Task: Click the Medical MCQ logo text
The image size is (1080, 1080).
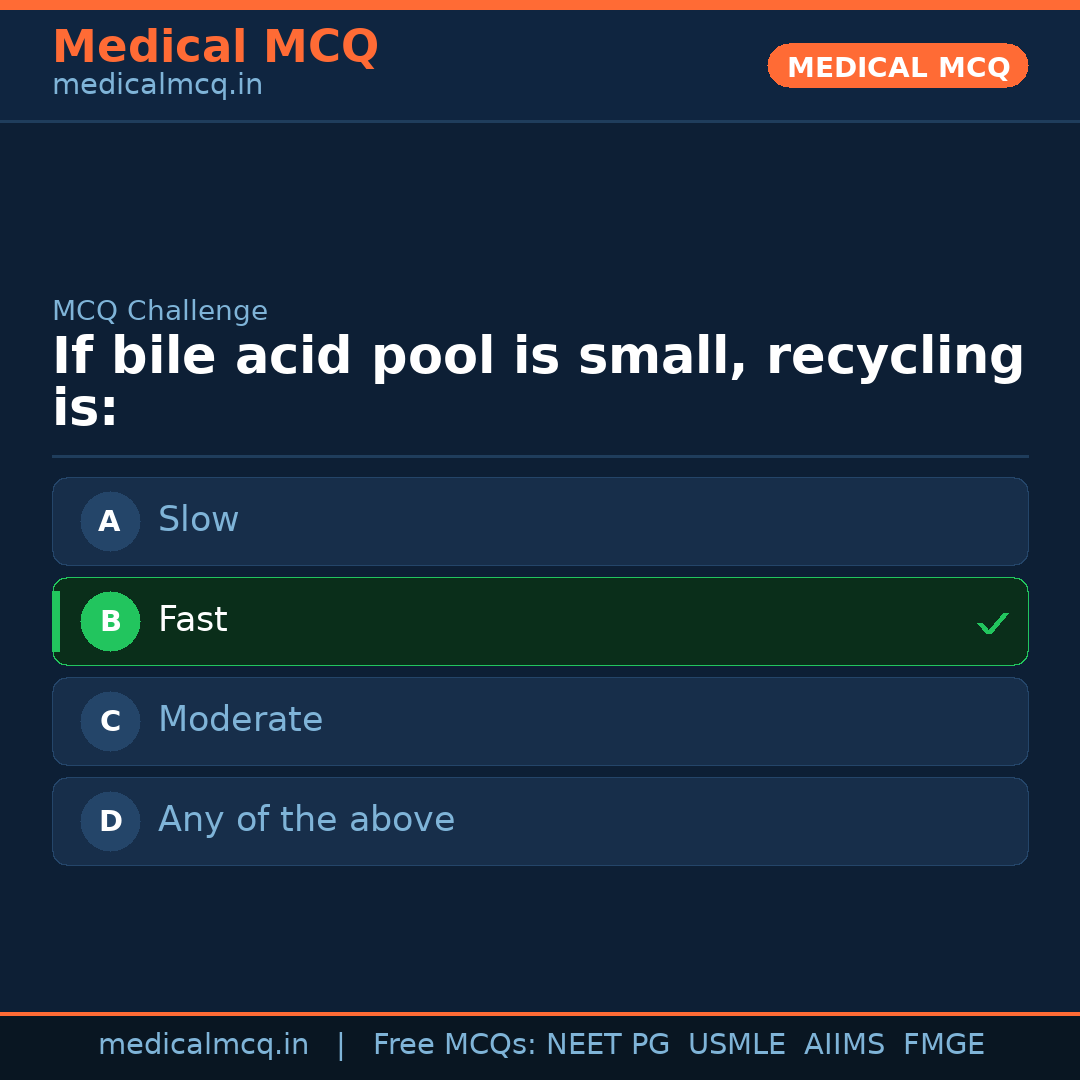Action: [x=215, y=46]
